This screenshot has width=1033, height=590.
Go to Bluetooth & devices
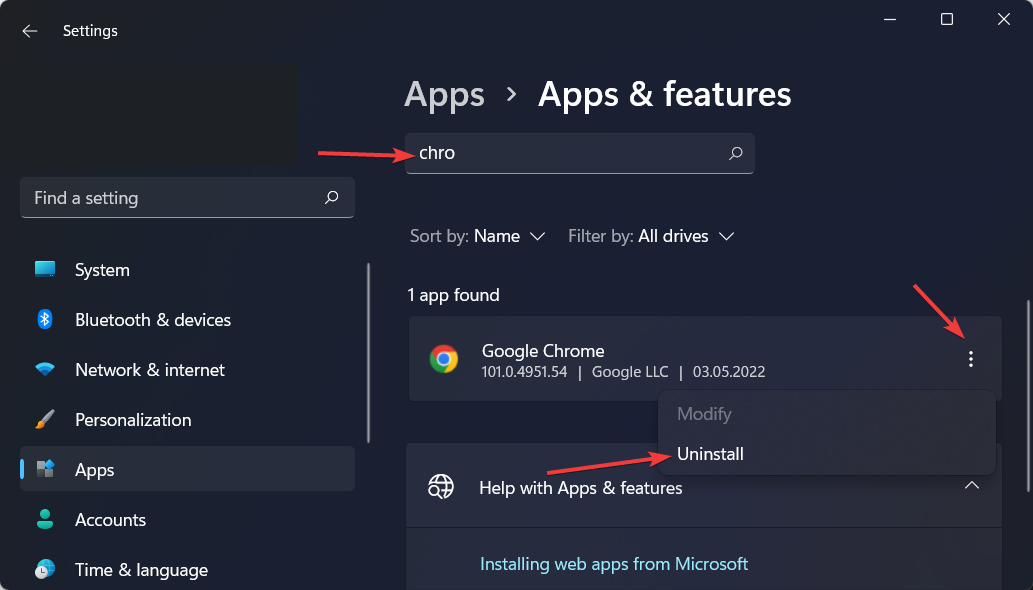pyautogui.click(x=152, y=320)
